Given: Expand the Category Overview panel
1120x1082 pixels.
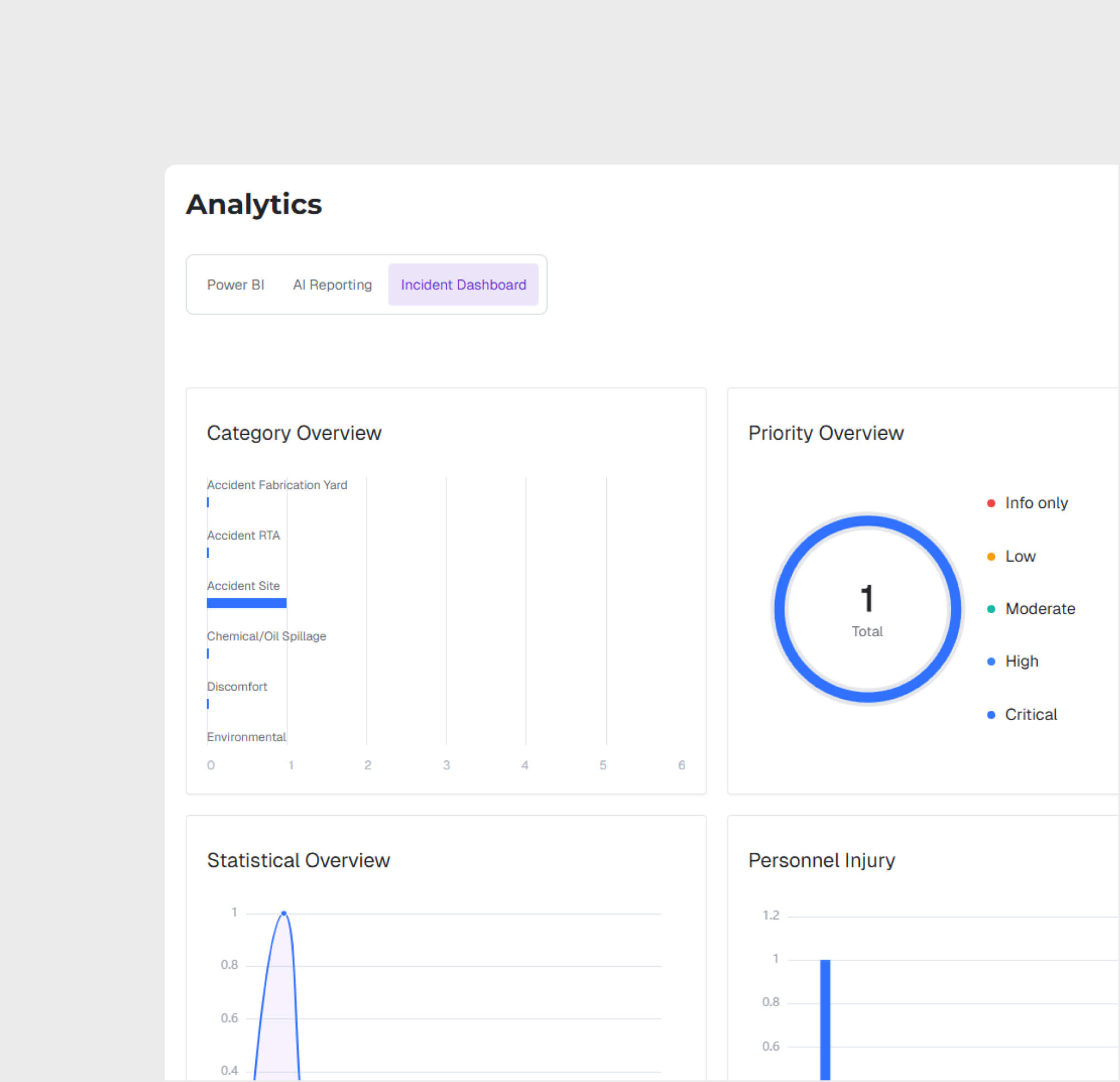Looking at the screenshot, I should pos(295,433).
